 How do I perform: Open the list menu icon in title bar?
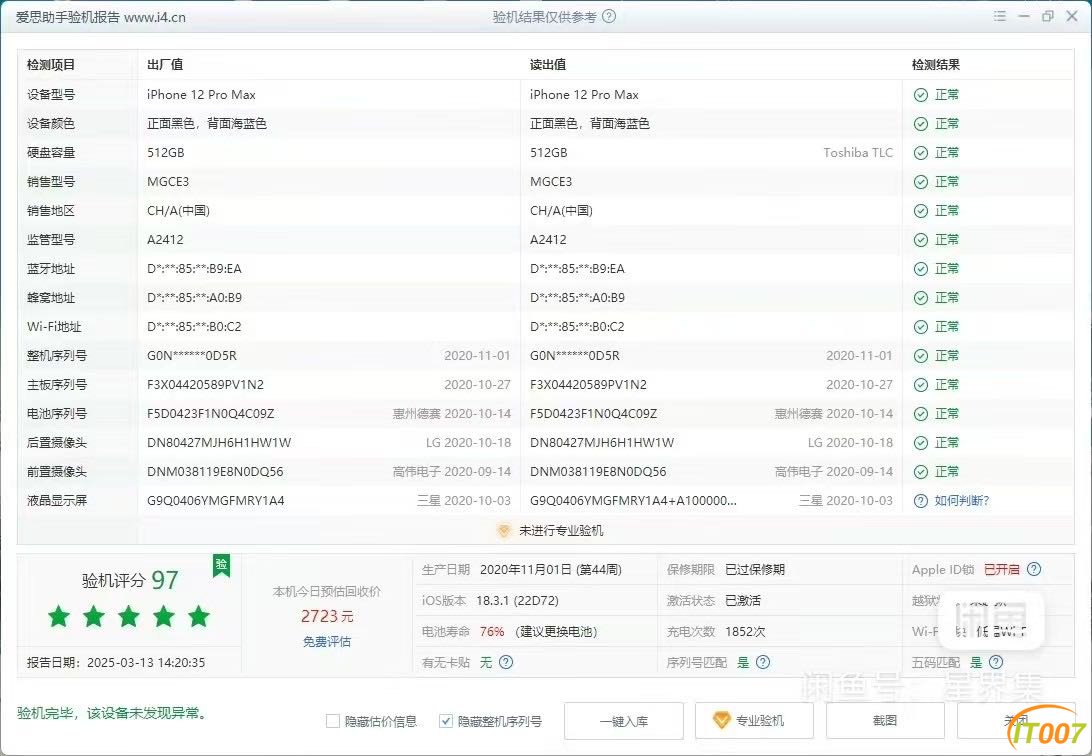click(999, 16)
